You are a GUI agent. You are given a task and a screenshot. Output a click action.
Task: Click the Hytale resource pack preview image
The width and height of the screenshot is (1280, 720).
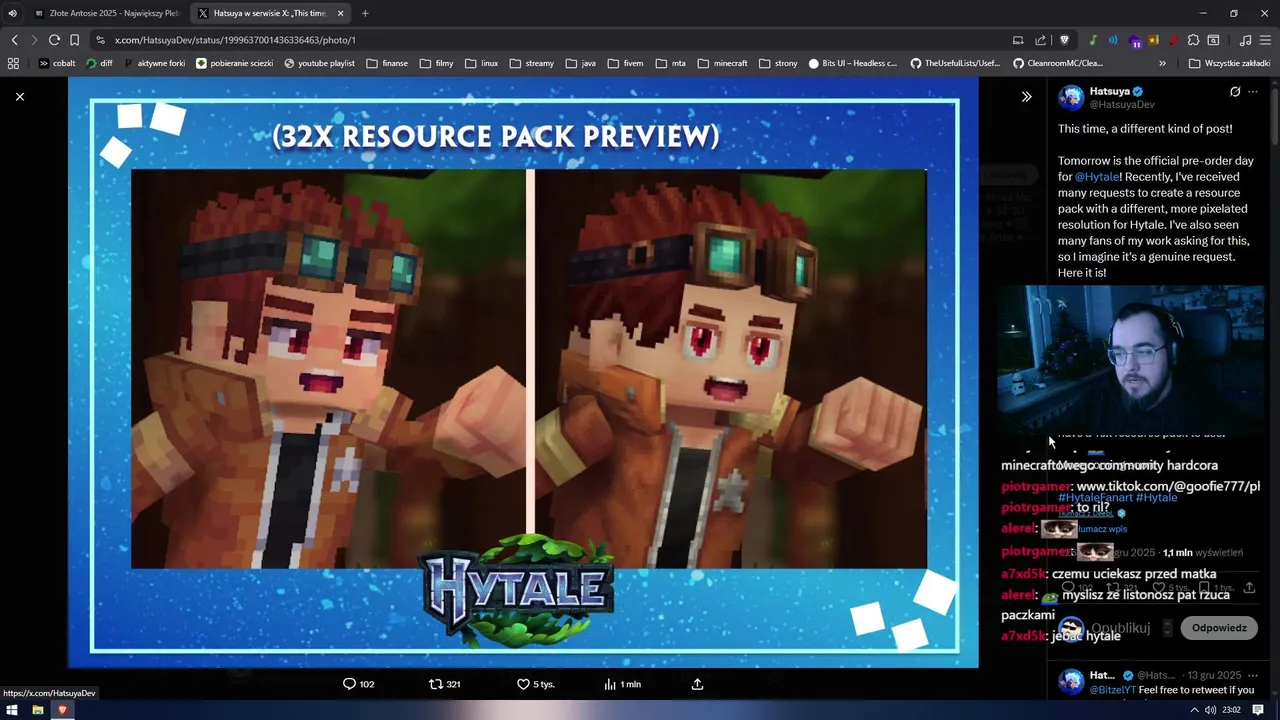(523, 372)
